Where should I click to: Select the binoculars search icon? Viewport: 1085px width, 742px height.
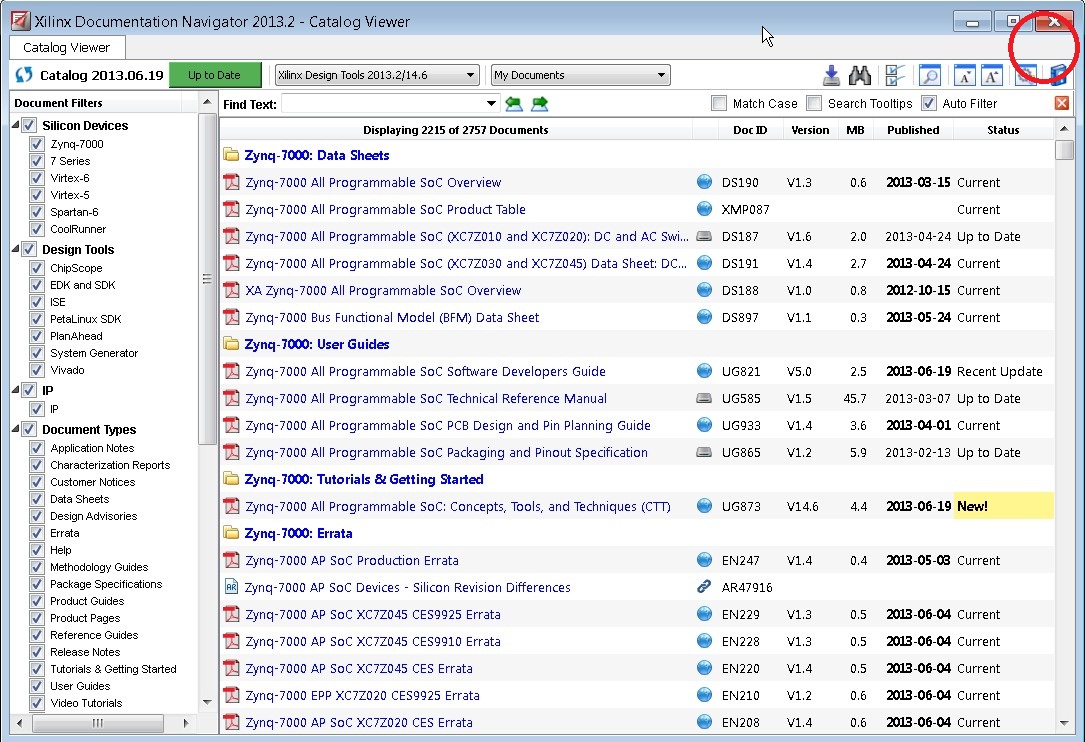[861, 75]
